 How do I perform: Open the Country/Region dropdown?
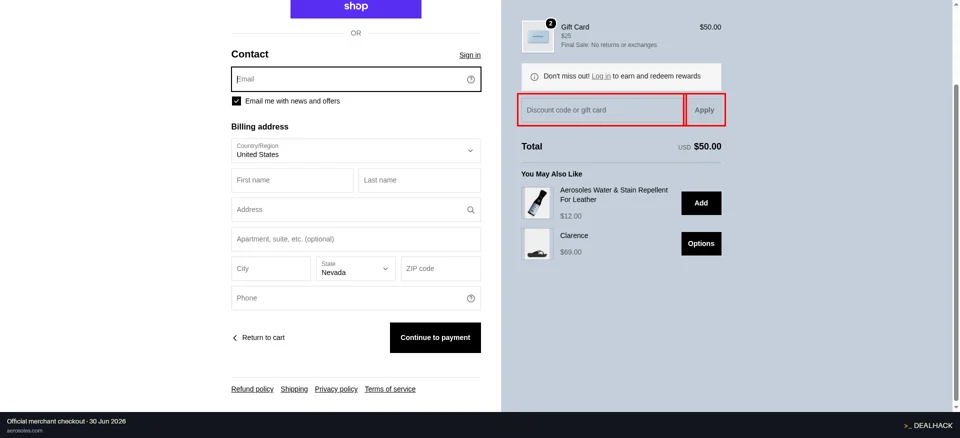pyautogui.click(x=356, y=151)
